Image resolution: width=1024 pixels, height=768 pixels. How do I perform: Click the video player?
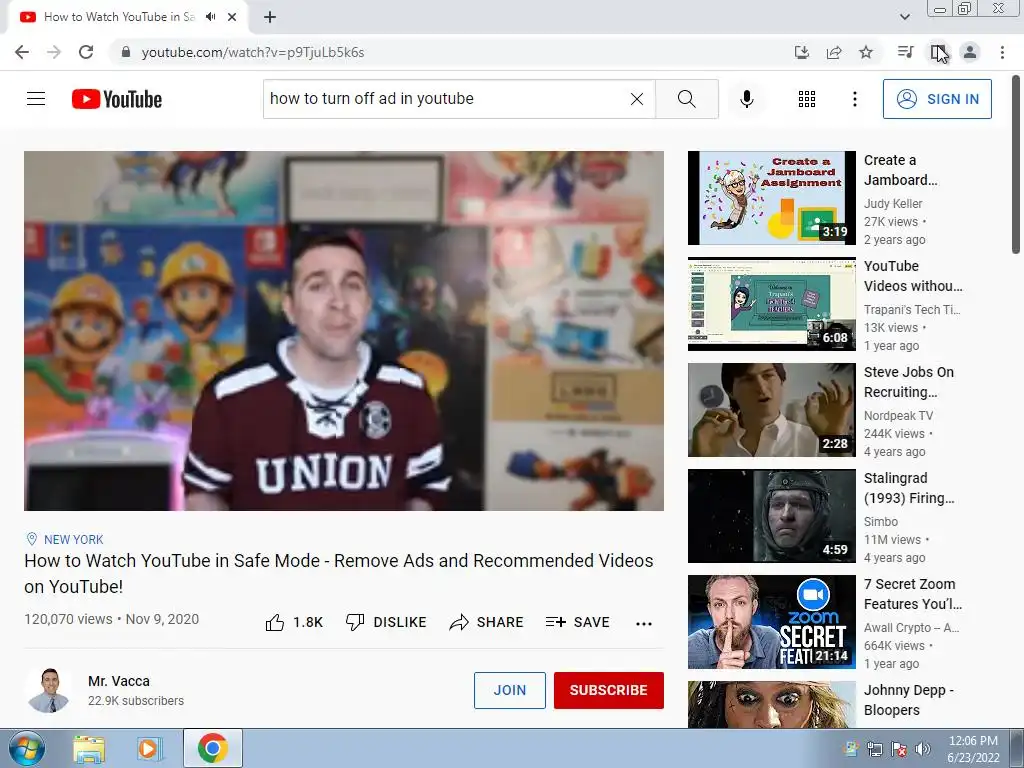[x=344, y=330]
